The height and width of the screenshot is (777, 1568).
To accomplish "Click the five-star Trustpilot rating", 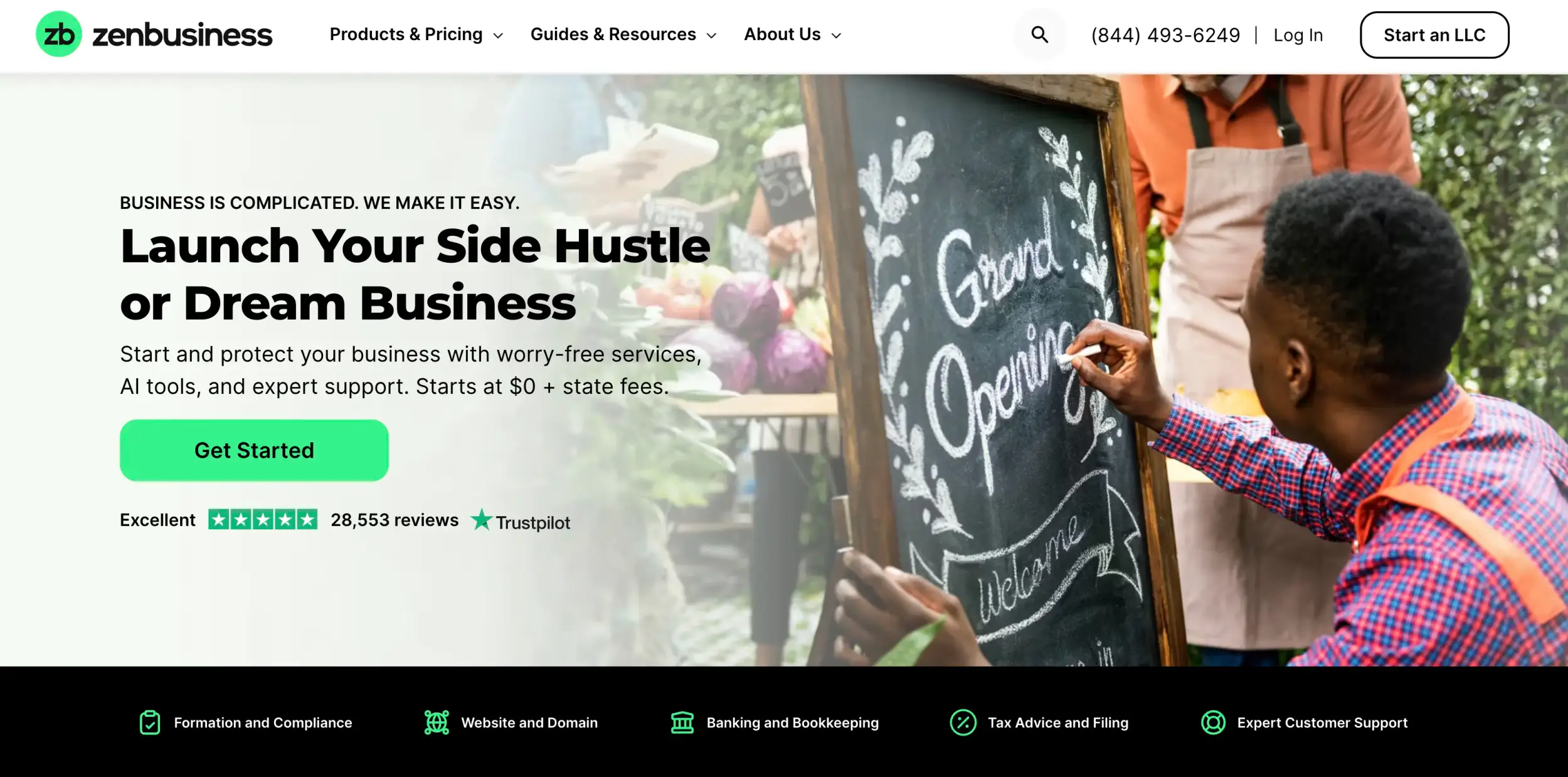I will (x=263, y=519).
